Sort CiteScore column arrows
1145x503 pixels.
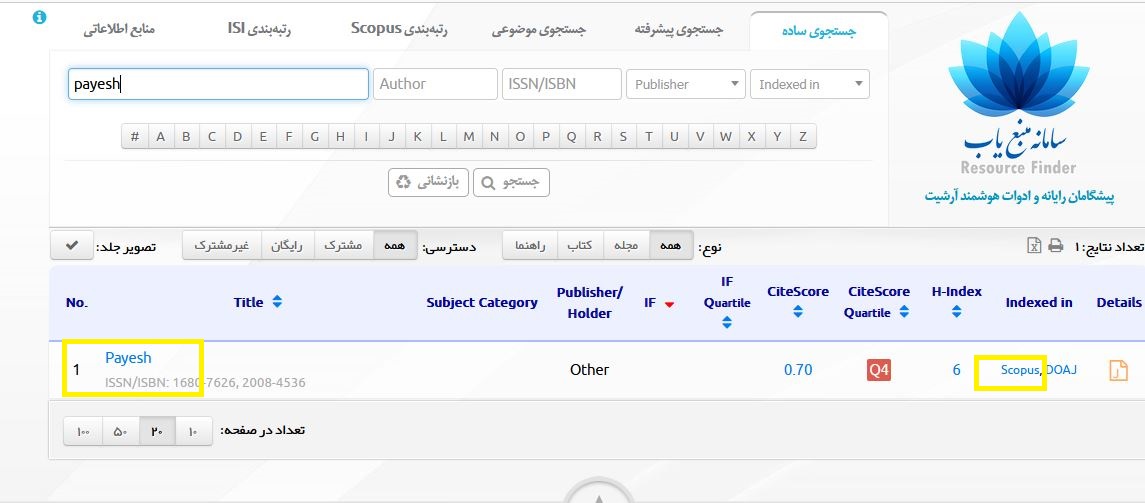click(x=797, y=312)
